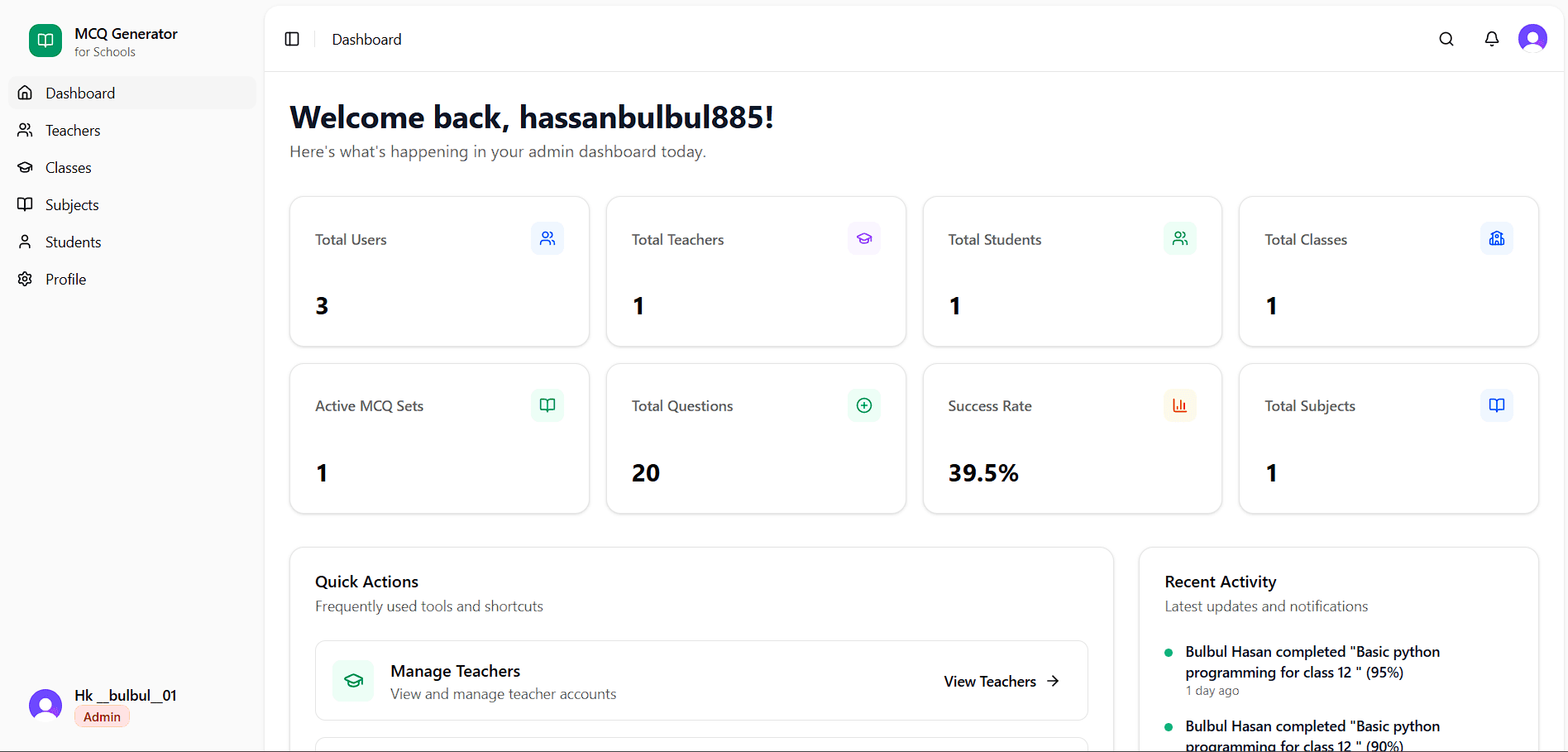Click the Manage Teachers graduation cap icon
This screenshot has width=1568, height=752.
tap(353, 680)
